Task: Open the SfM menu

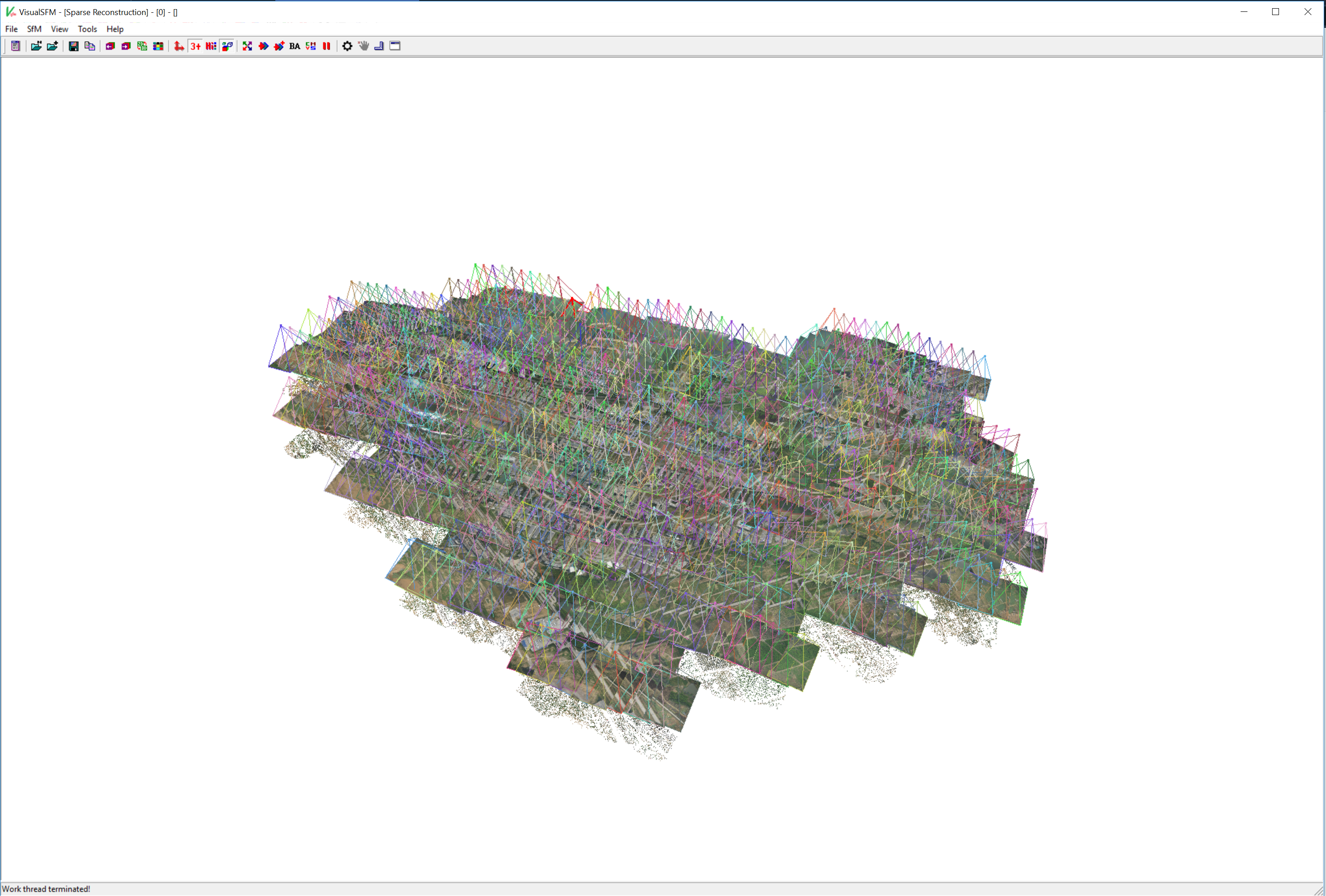Action: [x=34, y=29]
